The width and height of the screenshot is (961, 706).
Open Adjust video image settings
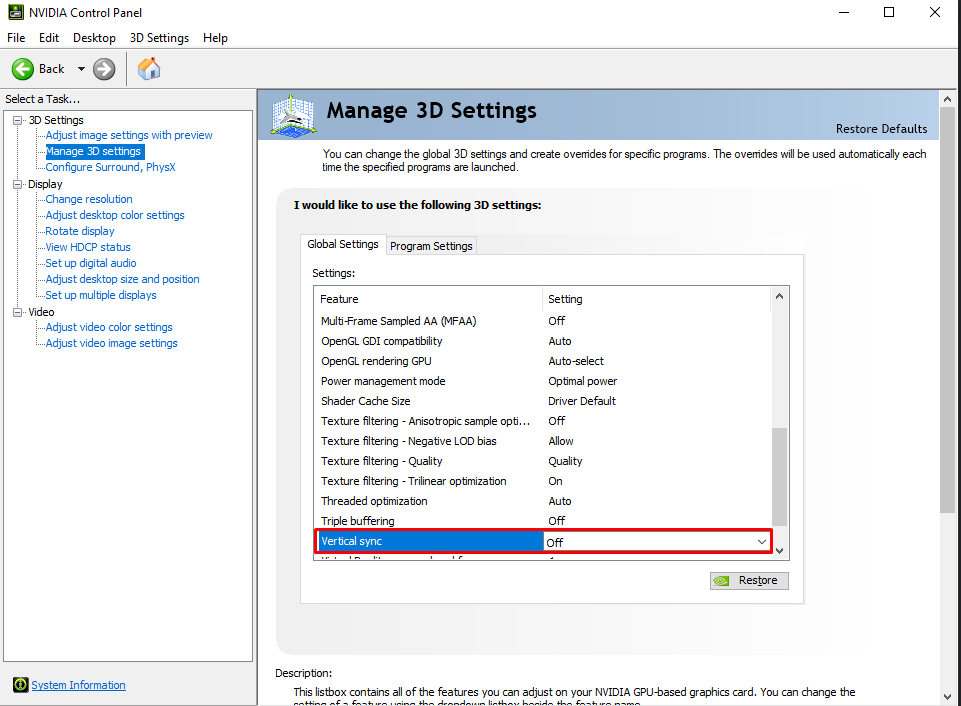click(x=112, y=343)
